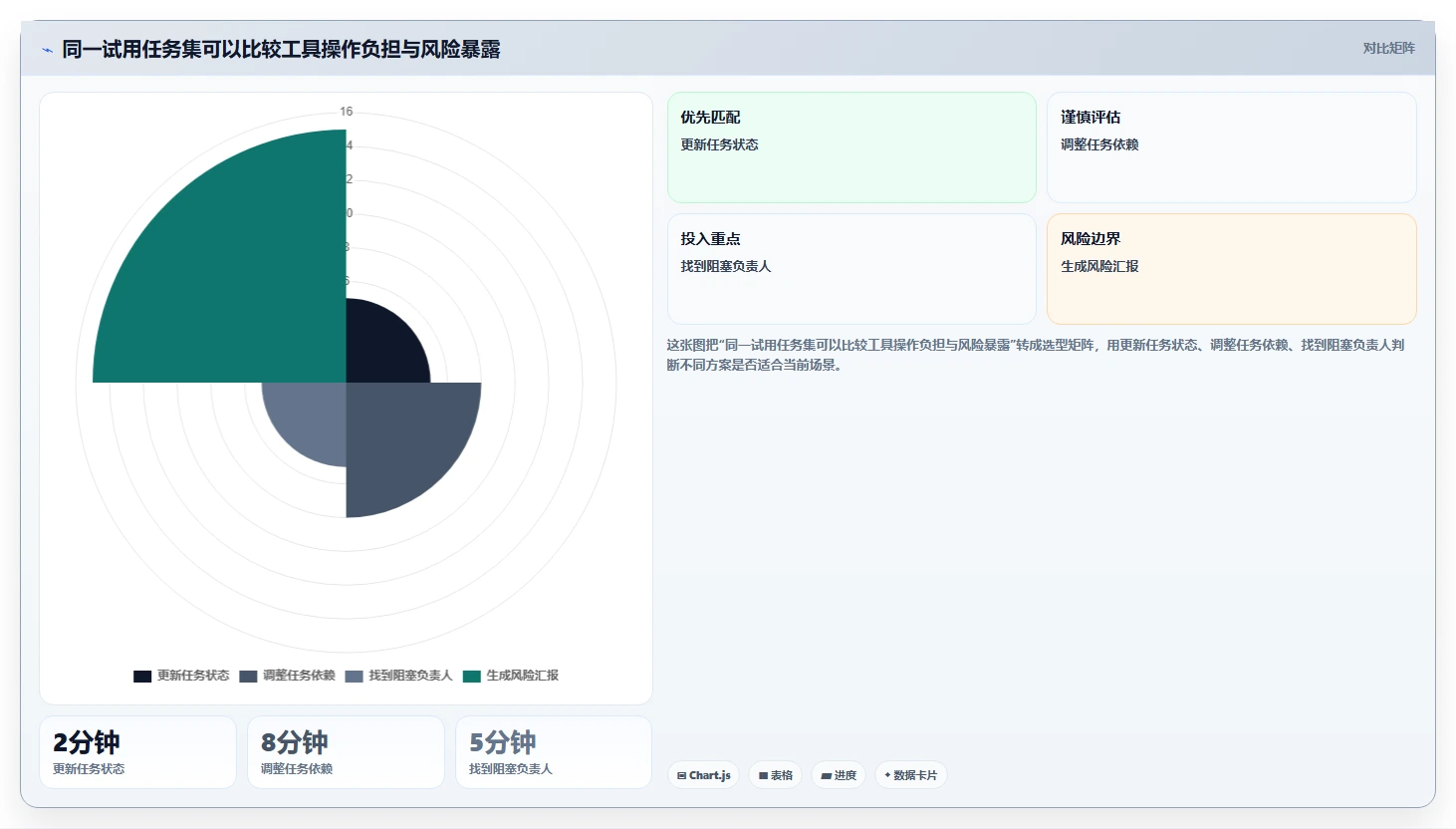Click the description paragraph under the matrix
The width and height of the screenshot is (1456, 829).
(1036, 355)
